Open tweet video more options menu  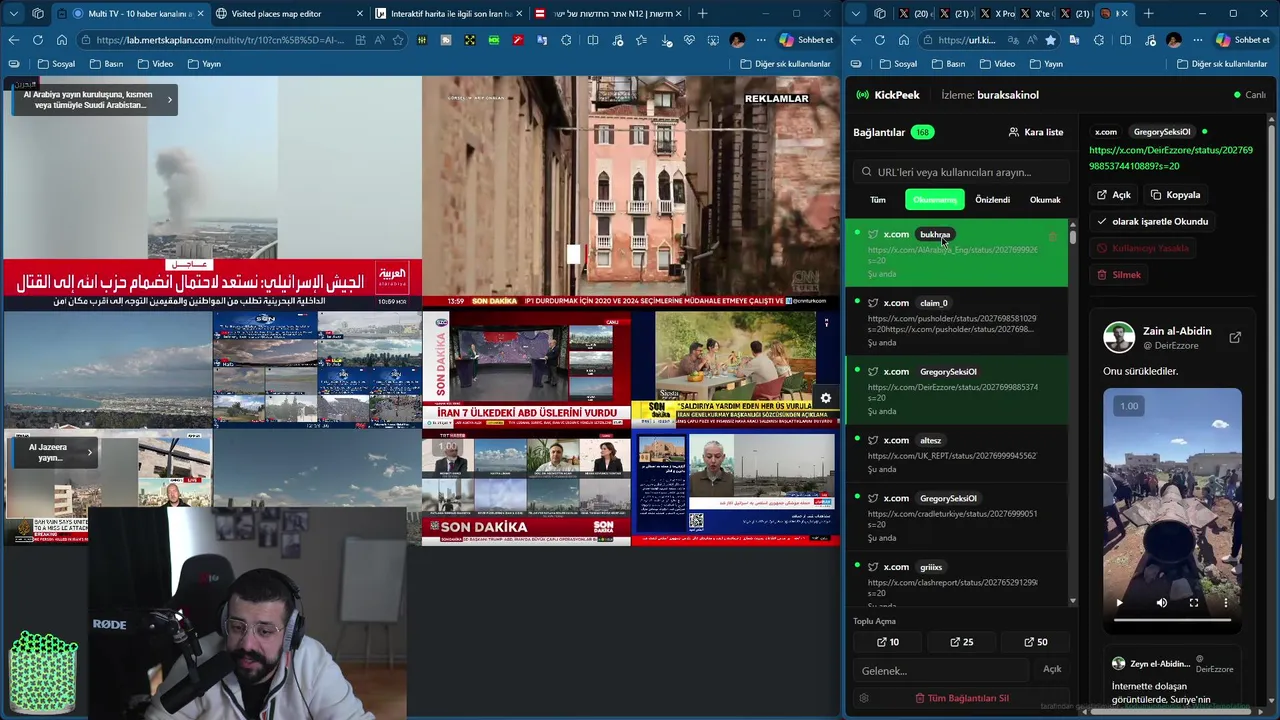click(x=1226, y=603)
